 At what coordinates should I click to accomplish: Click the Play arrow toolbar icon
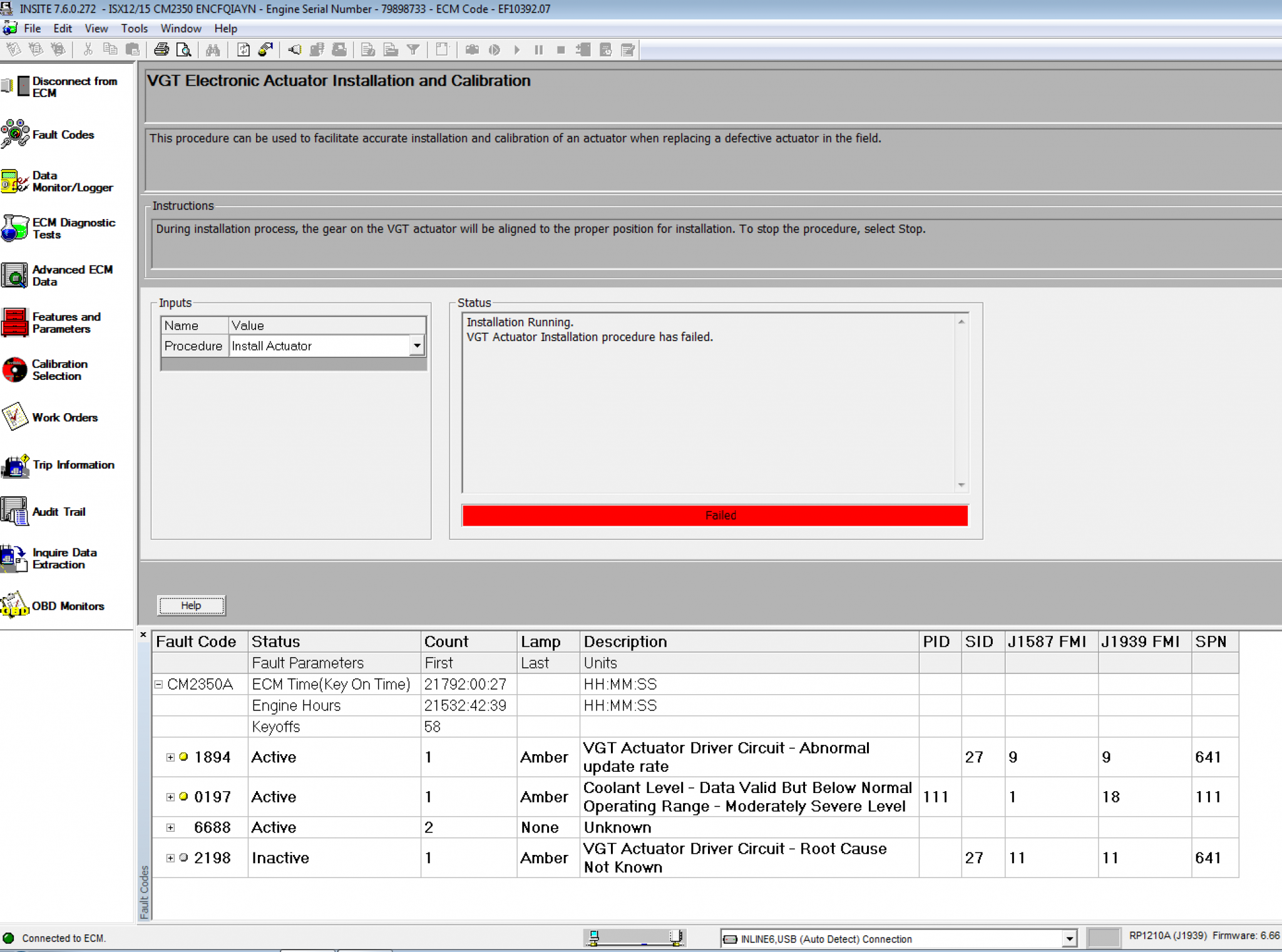pos(517,49)
